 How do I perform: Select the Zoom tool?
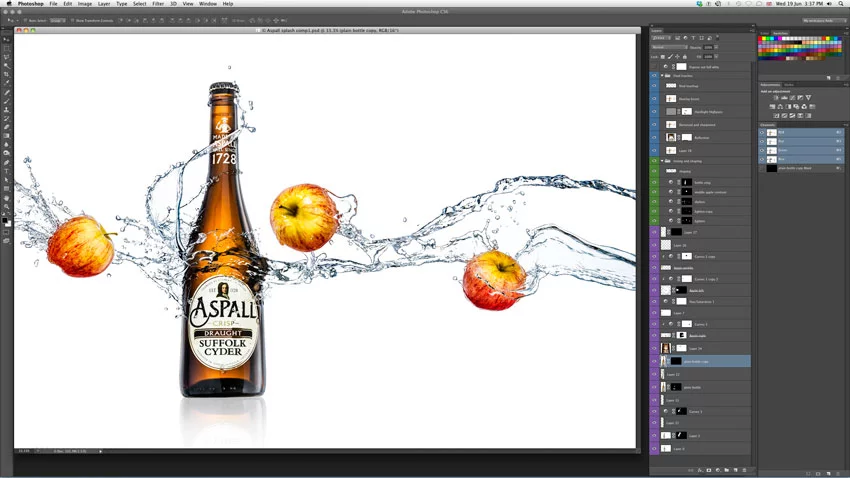[x=6, y=206]
